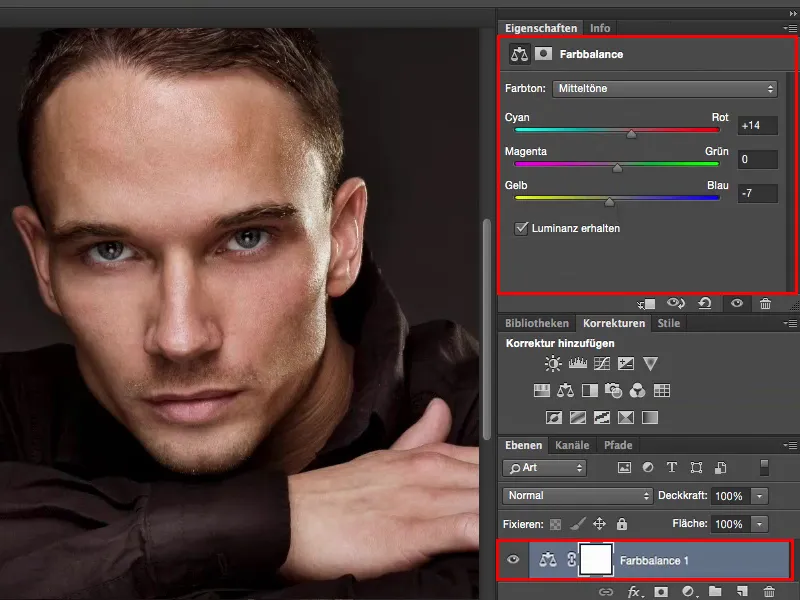The image size is (800, 600).
Task: Switch to the Eigenschaften tab
Action: click(x=541, y=29)
